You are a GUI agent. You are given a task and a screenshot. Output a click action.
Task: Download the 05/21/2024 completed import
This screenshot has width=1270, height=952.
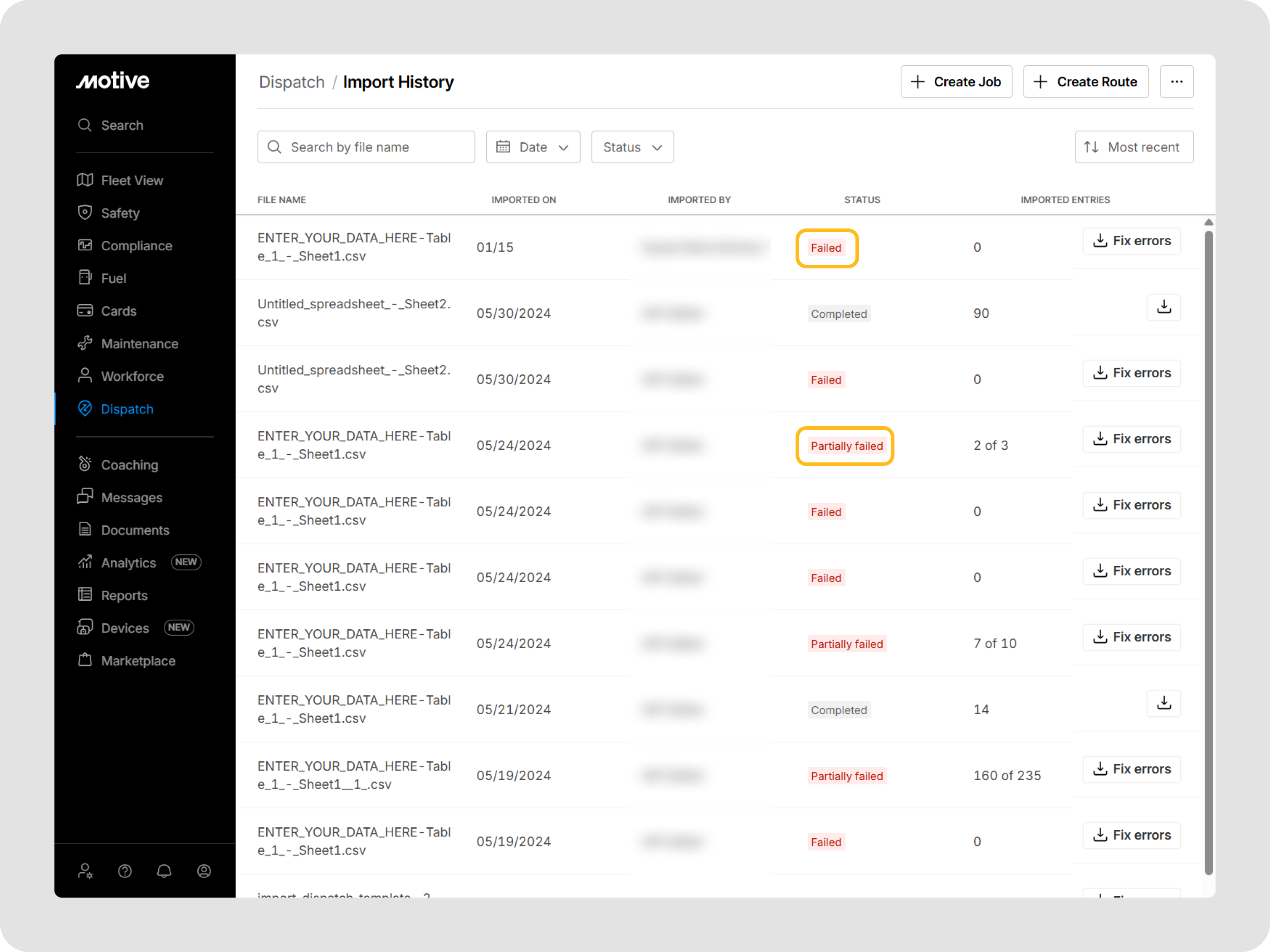click(x=1163, y=703)
